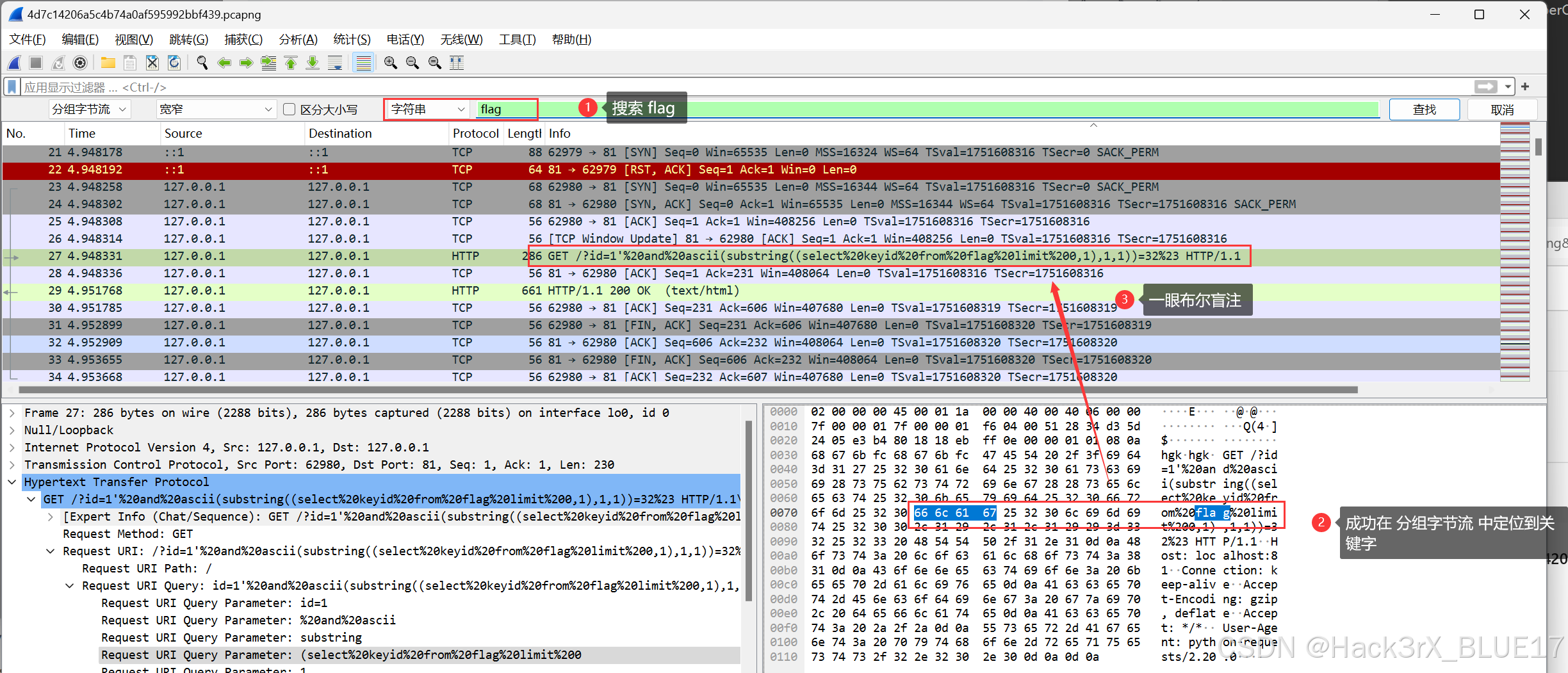
Task: Expand the Expert Info row
Action: pos(51,517)
